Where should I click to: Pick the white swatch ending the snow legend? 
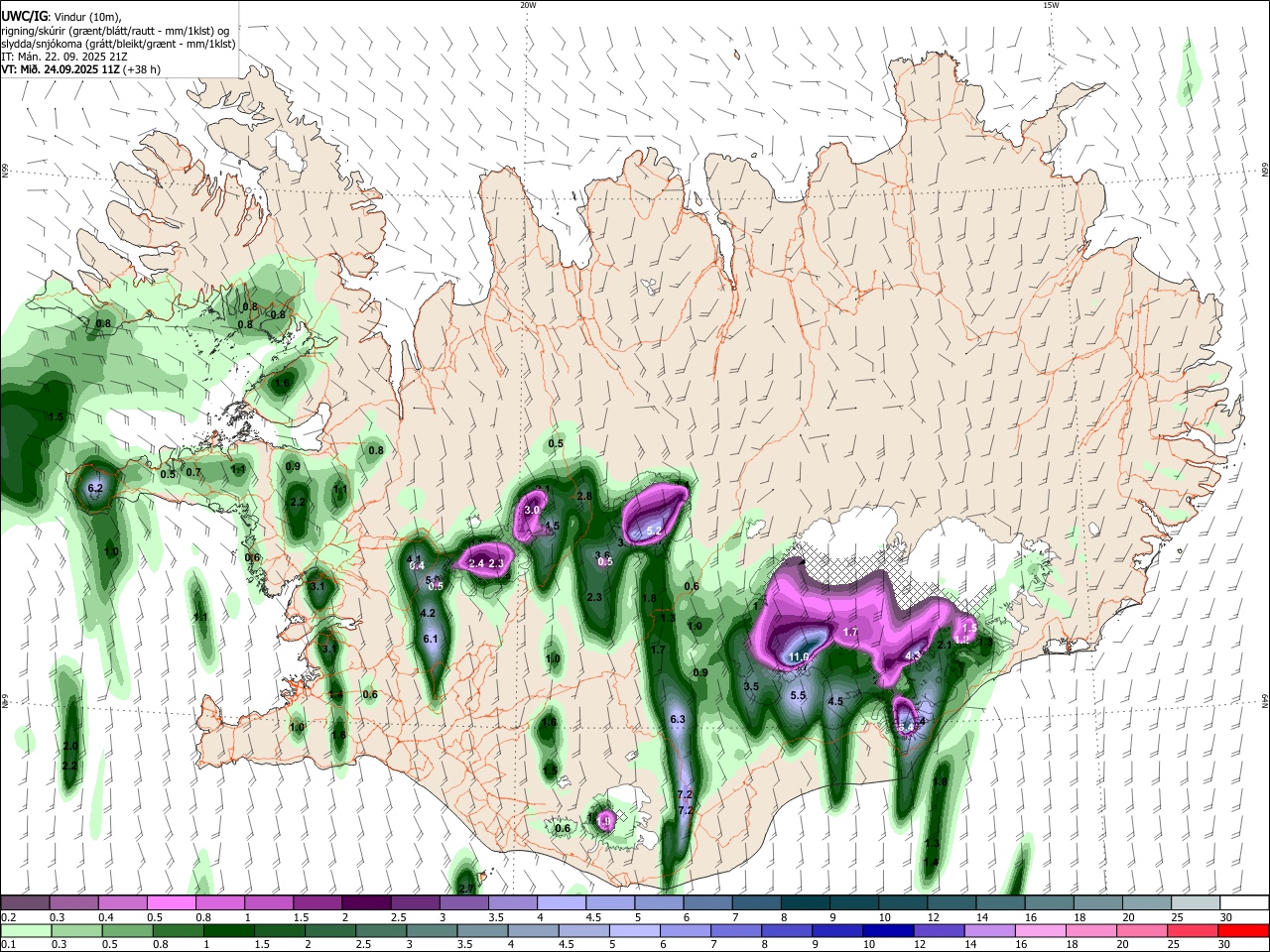tap(1244, 902)
